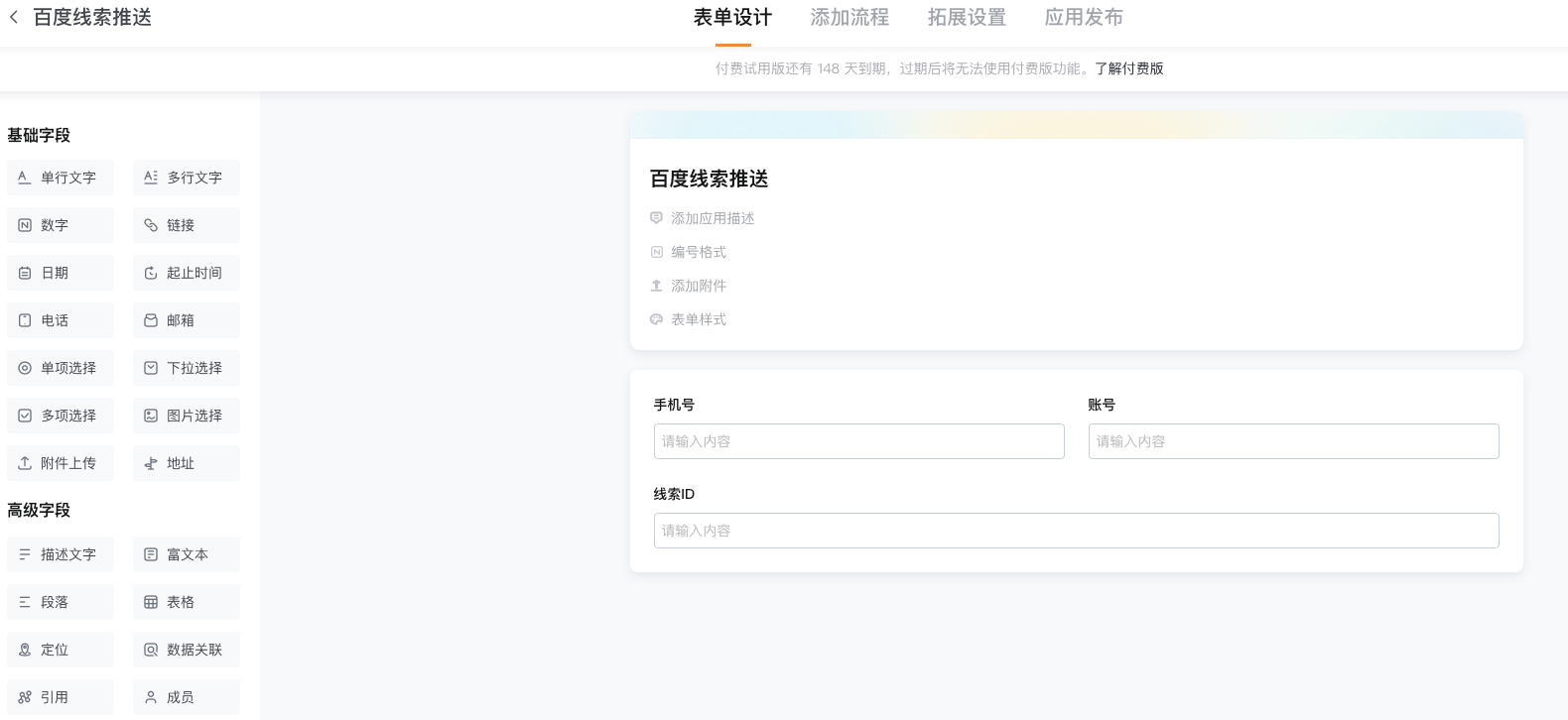This screenshot has height=720, width=1568.
Task: Go to the 应用发布 tab
Action: tap(1084, 18)
